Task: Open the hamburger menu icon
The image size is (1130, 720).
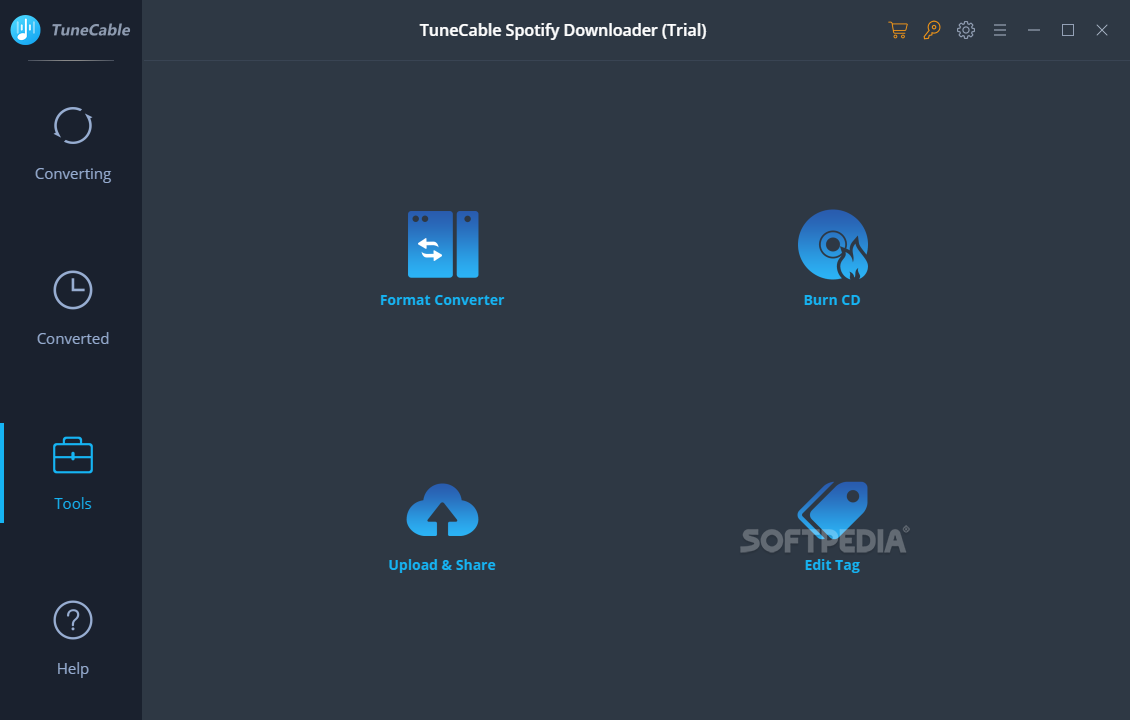Action: [1000, 30]
